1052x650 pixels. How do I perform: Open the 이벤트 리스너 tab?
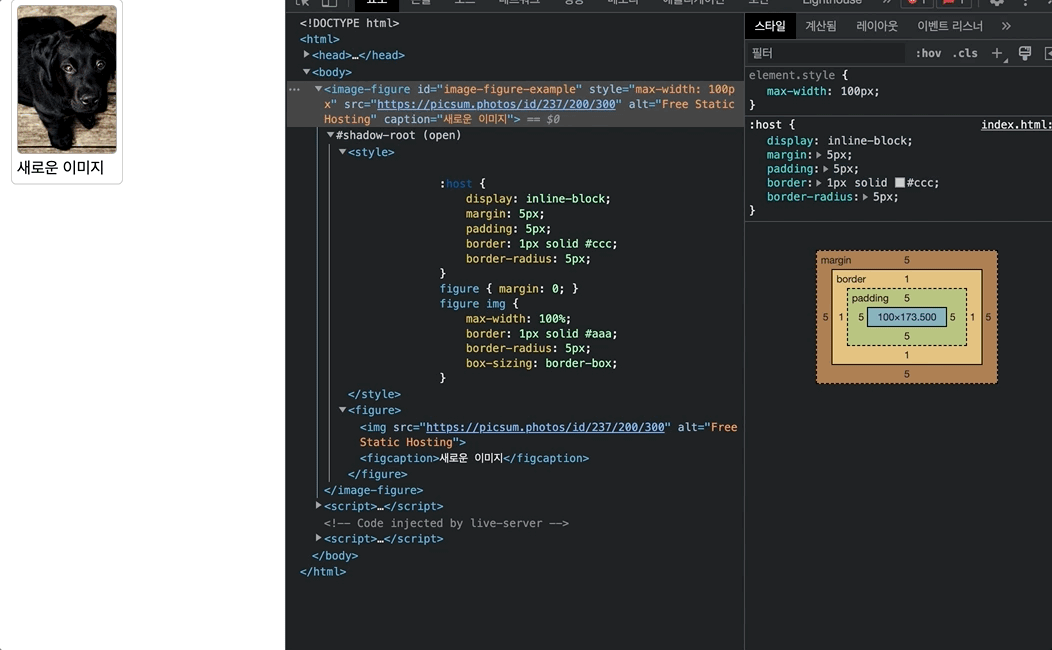click(949, 26)
